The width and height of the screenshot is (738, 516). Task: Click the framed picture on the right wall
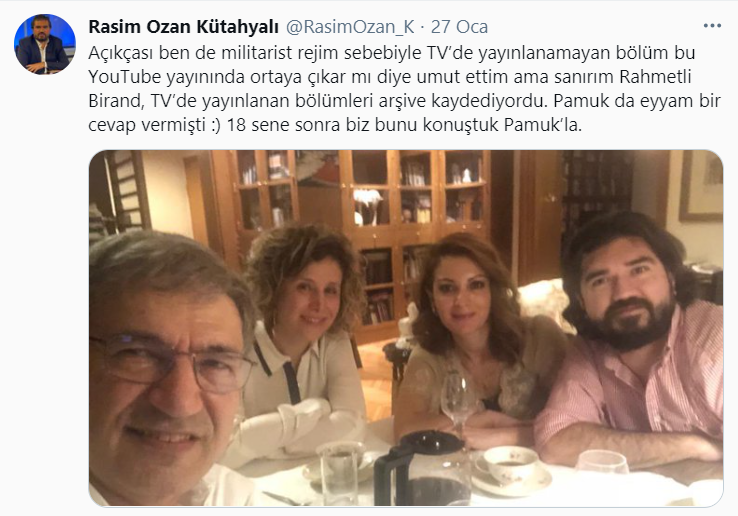tap(701, 185)
